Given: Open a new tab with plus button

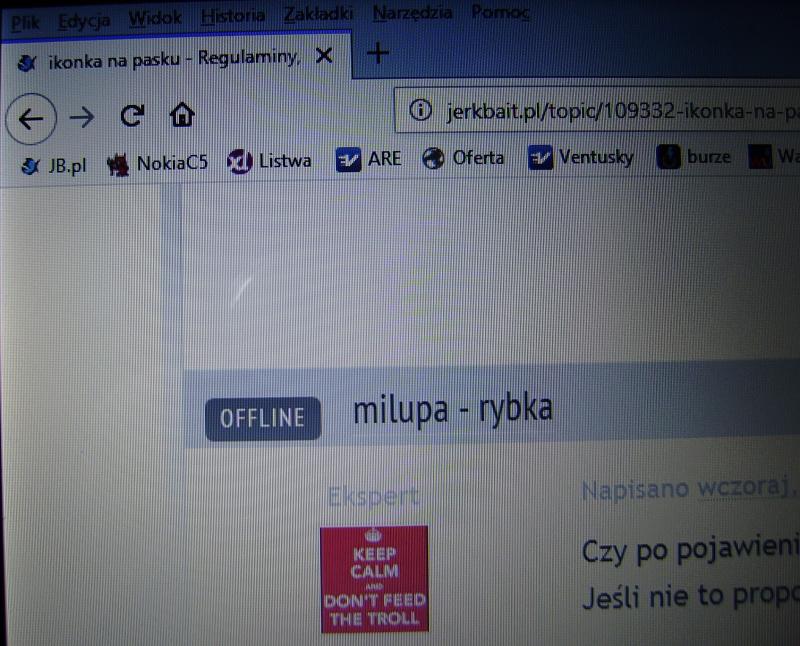Looking at the screenshot, I should pos(378,54).
